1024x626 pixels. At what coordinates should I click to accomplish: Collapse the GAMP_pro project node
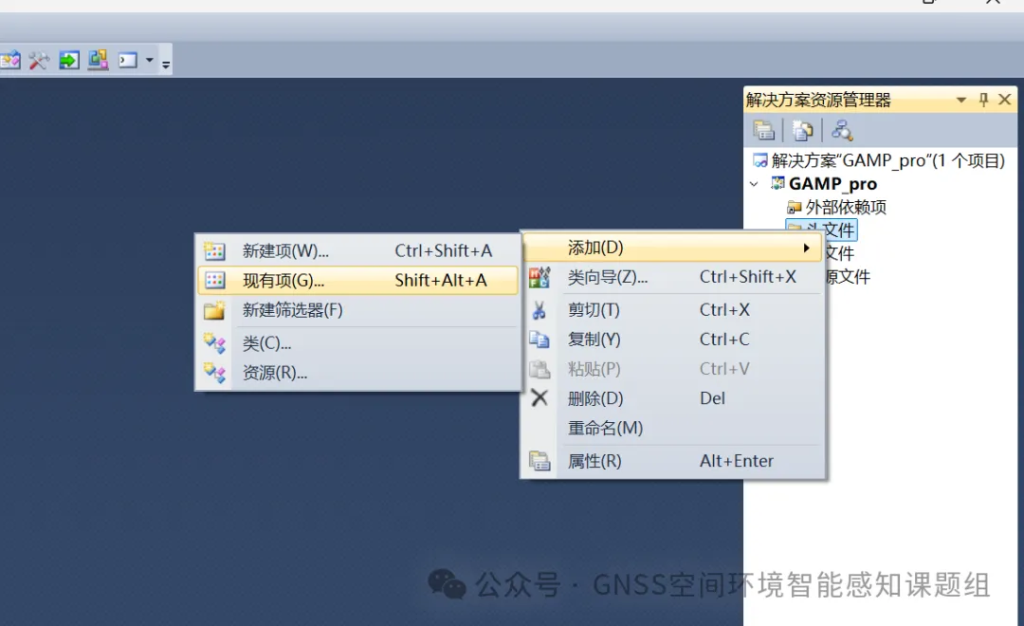point(754,184)
